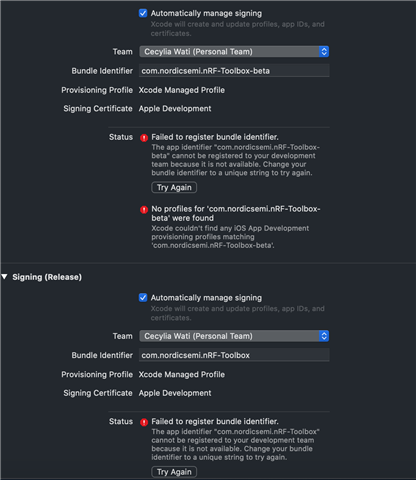The width and height of the screenshot is (416, 480).
Task: Click the upper Try Again button
Action: pyautogui.click(x=174, y=187)
